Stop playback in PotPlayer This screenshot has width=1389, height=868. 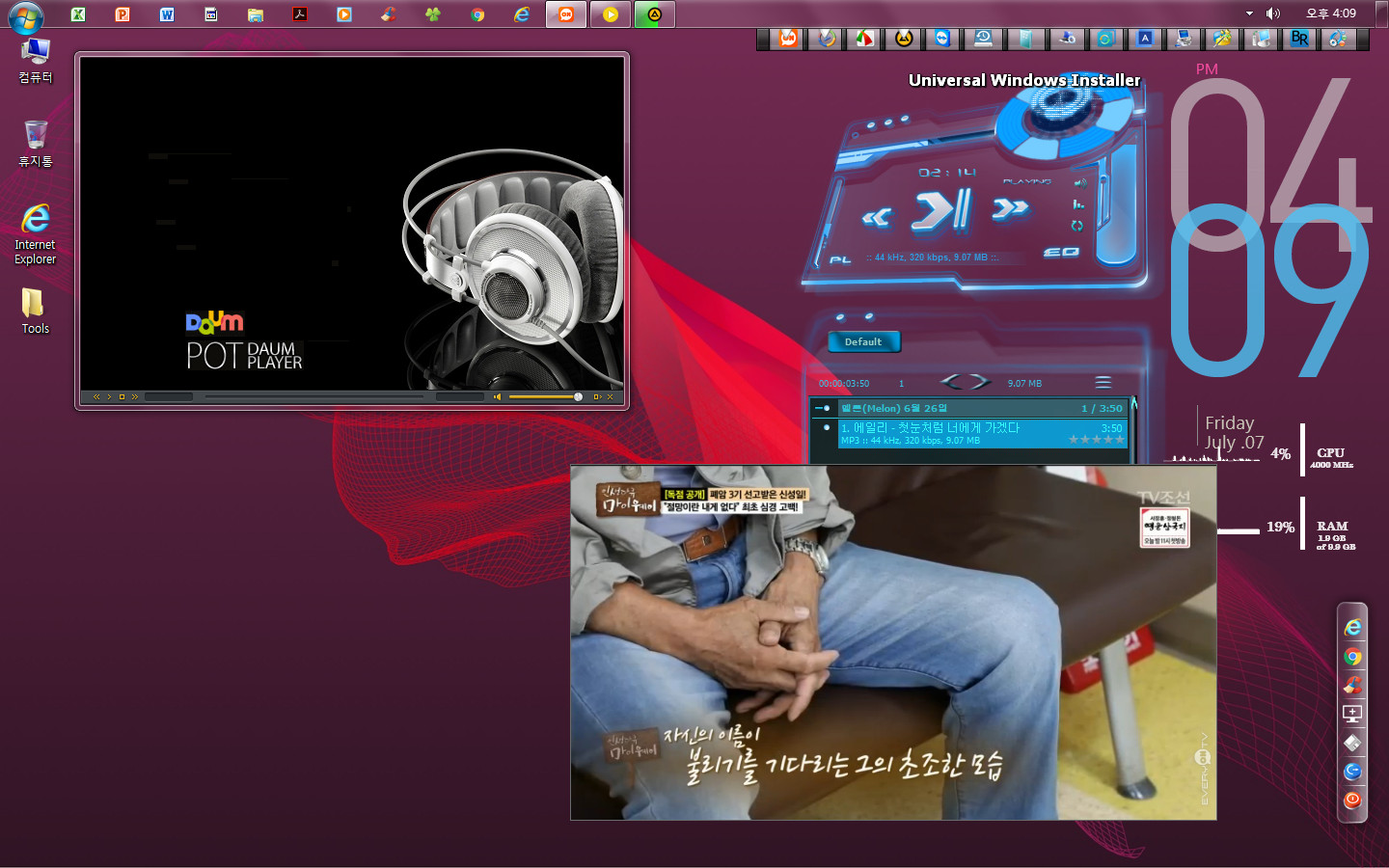click(x=122, y=396)
